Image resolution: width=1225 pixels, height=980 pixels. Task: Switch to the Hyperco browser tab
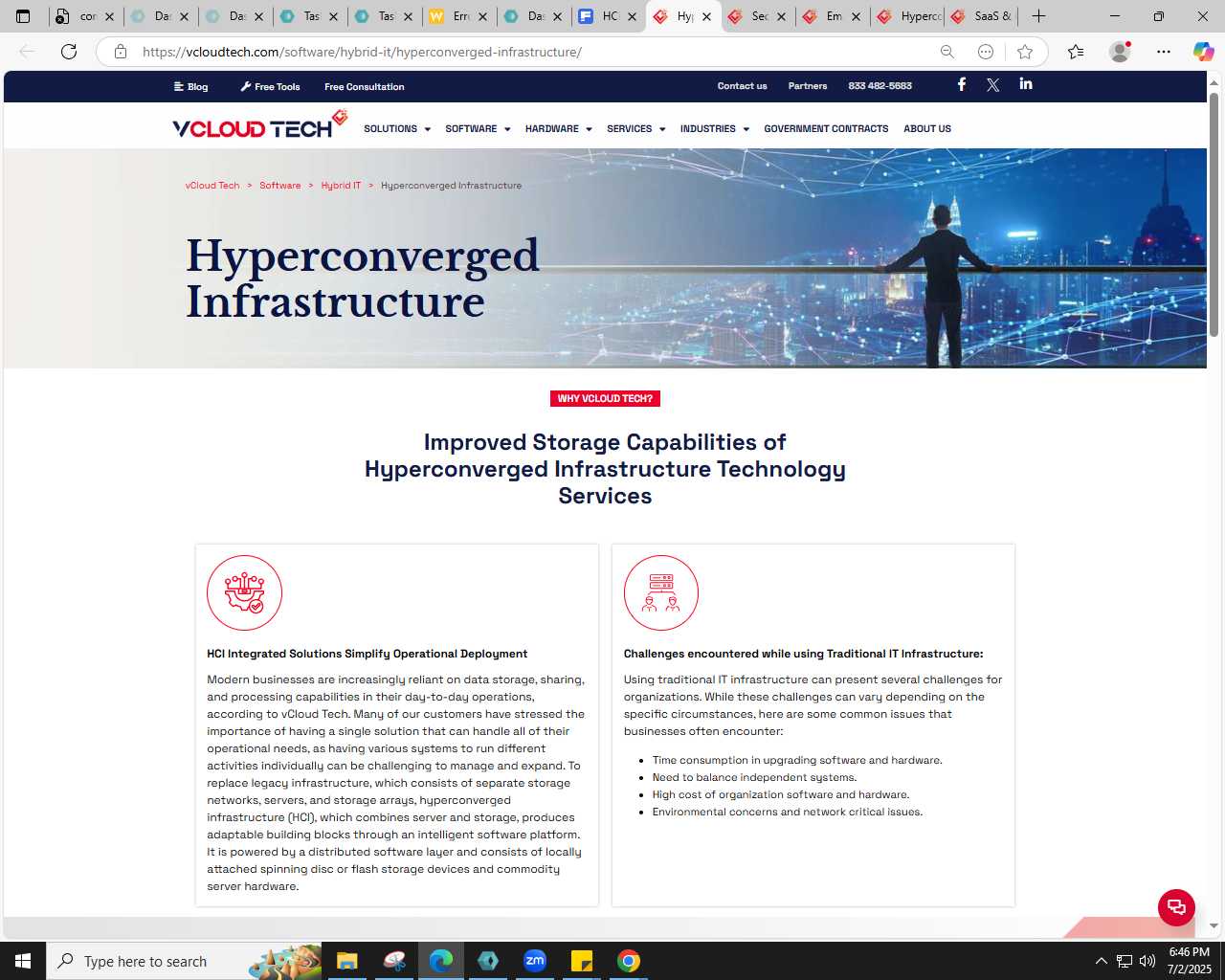tap(907, 16)
